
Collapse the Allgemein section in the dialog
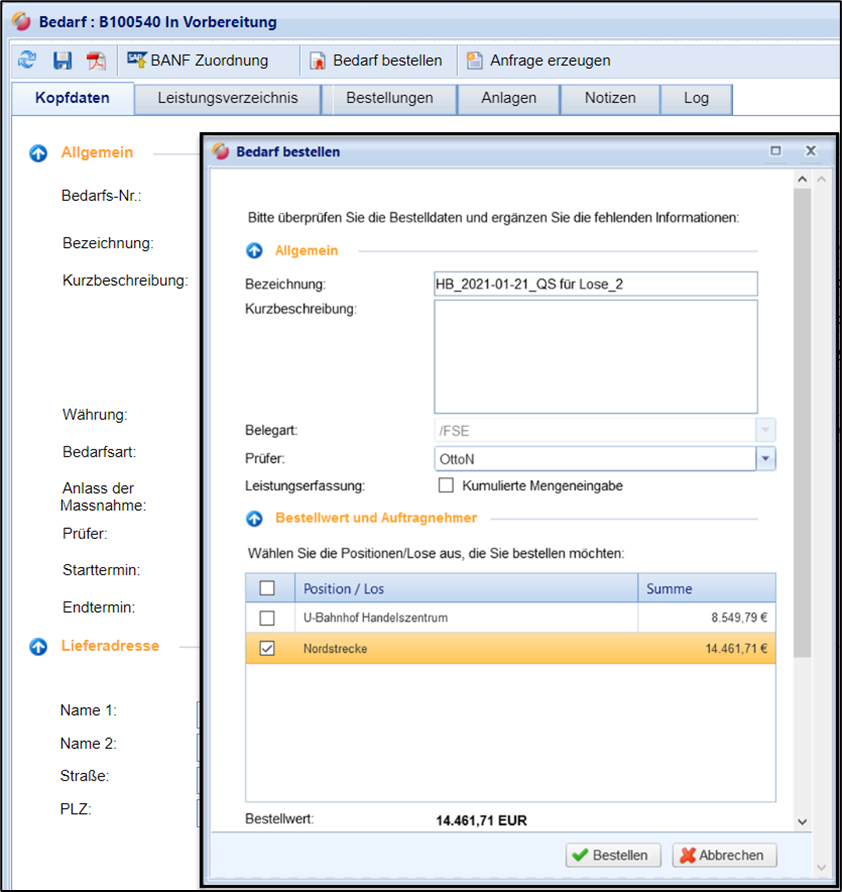pyautogui.click(x=255, y=251)
